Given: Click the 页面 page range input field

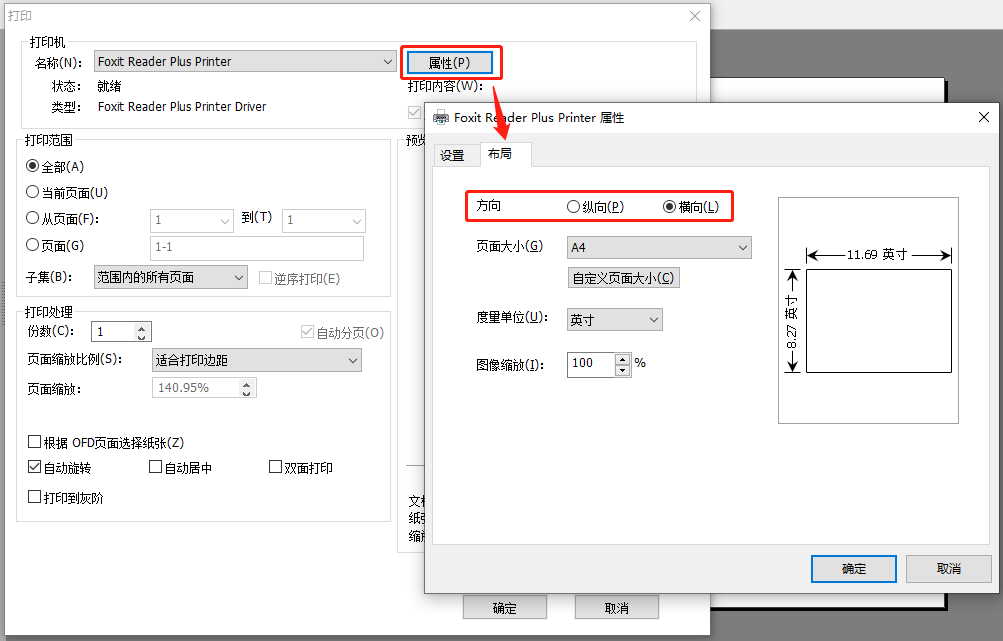Looking at the screenshot, I should [x=256, y=249].
